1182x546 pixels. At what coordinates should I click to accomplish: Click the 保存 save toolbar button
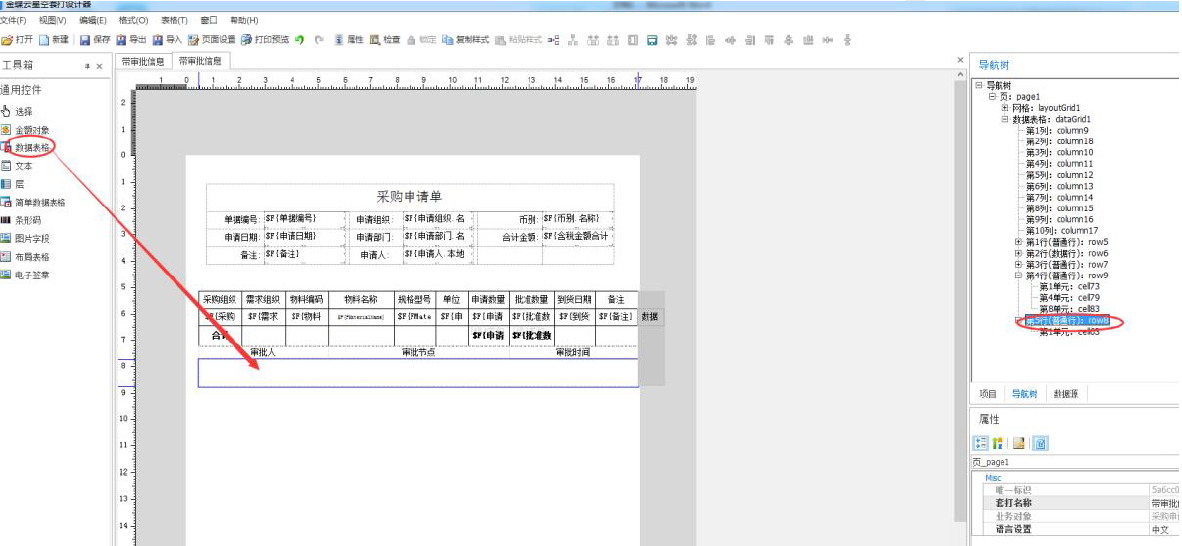[94, 40]
